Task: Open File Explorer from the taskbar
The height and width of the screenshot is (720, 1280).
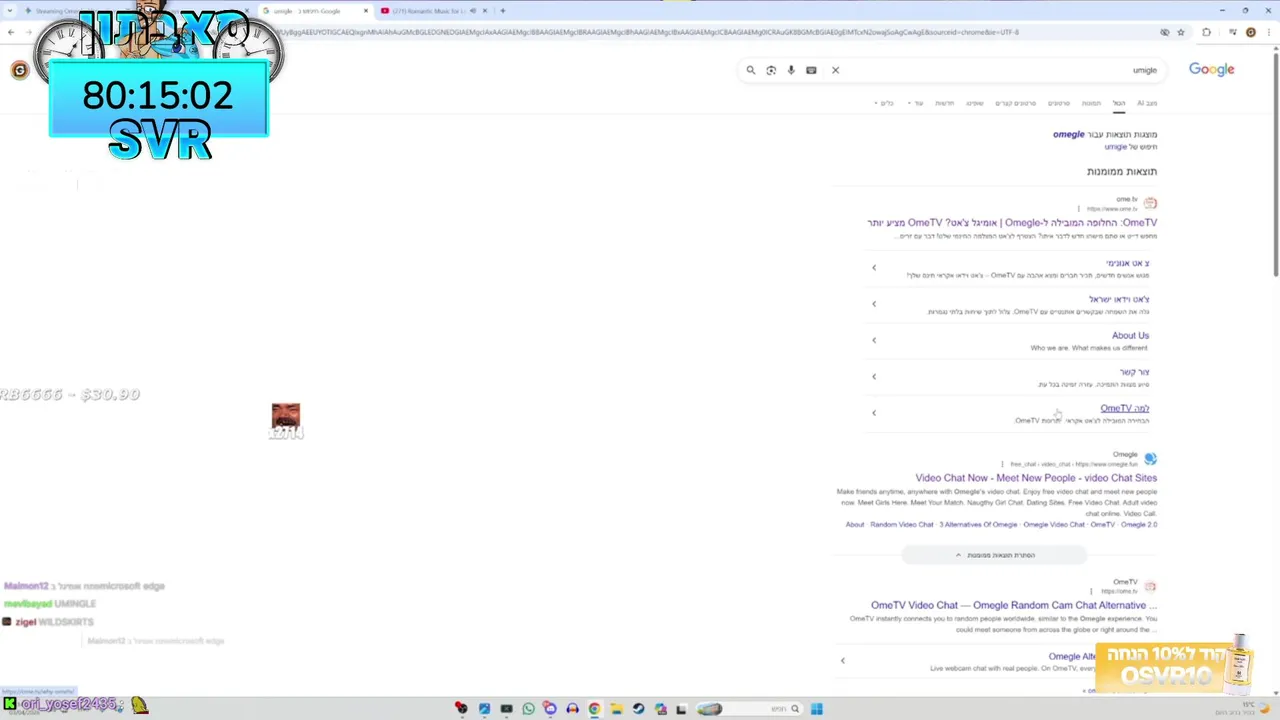Action: (617, 709)
